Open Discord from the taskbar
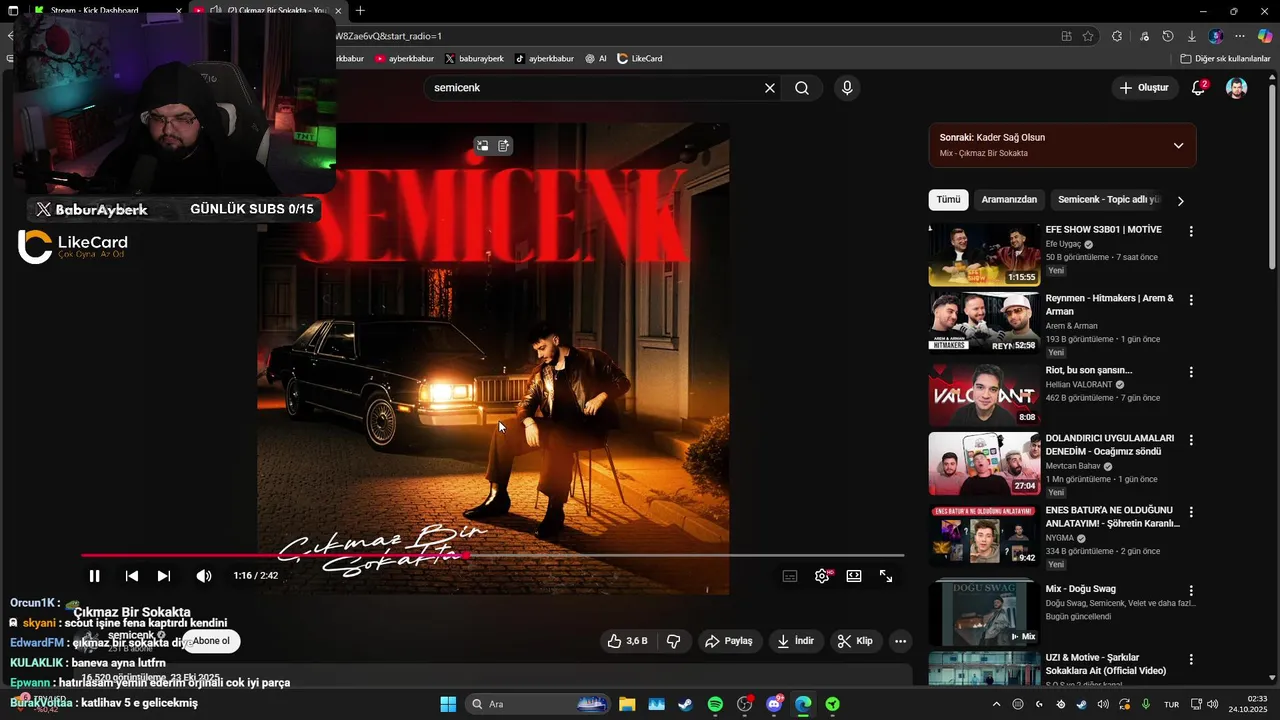This screenshot has height=720, width=1280. 774,704
